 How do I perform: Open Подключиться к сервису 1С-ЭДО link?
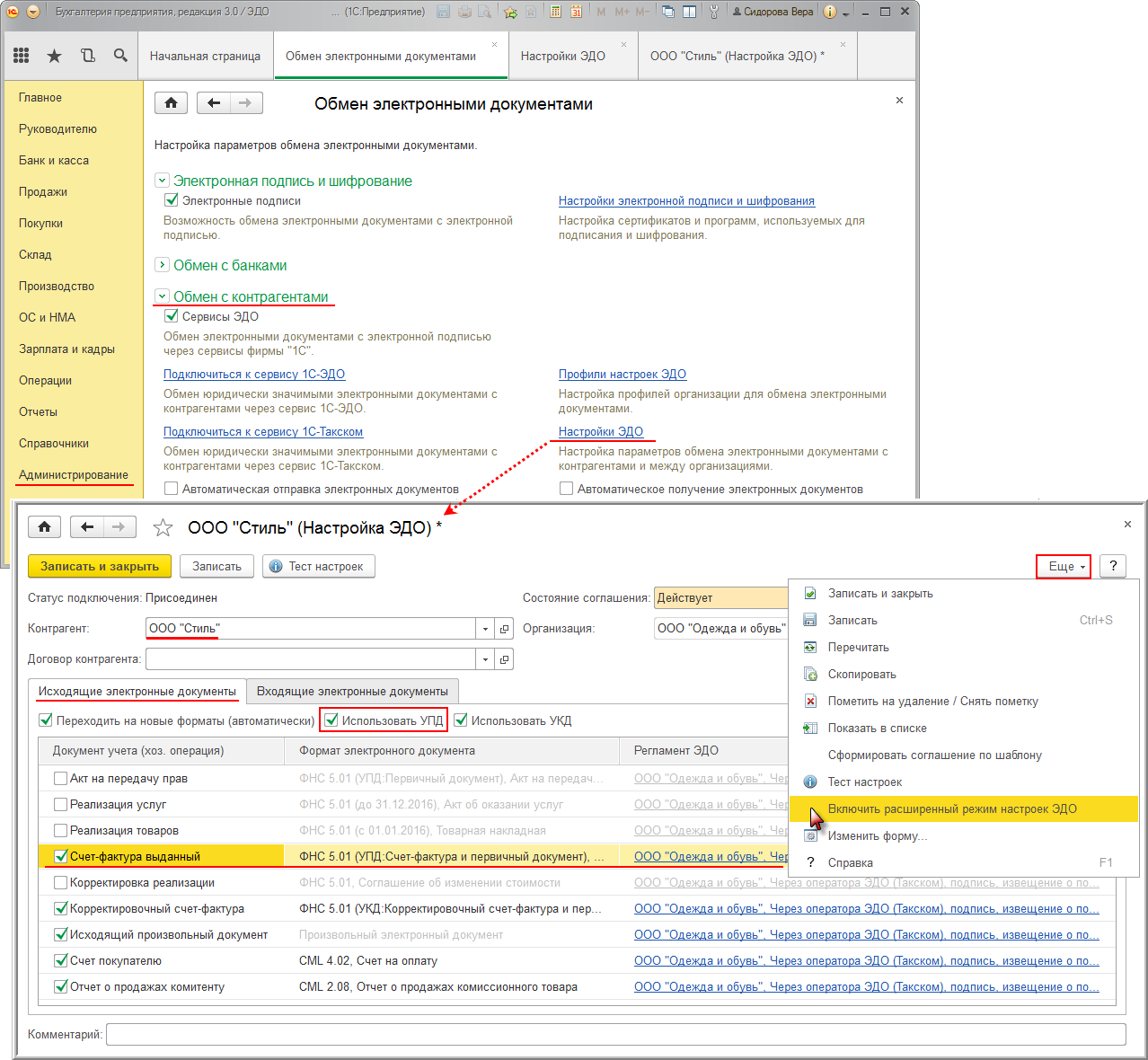(254, 375)
